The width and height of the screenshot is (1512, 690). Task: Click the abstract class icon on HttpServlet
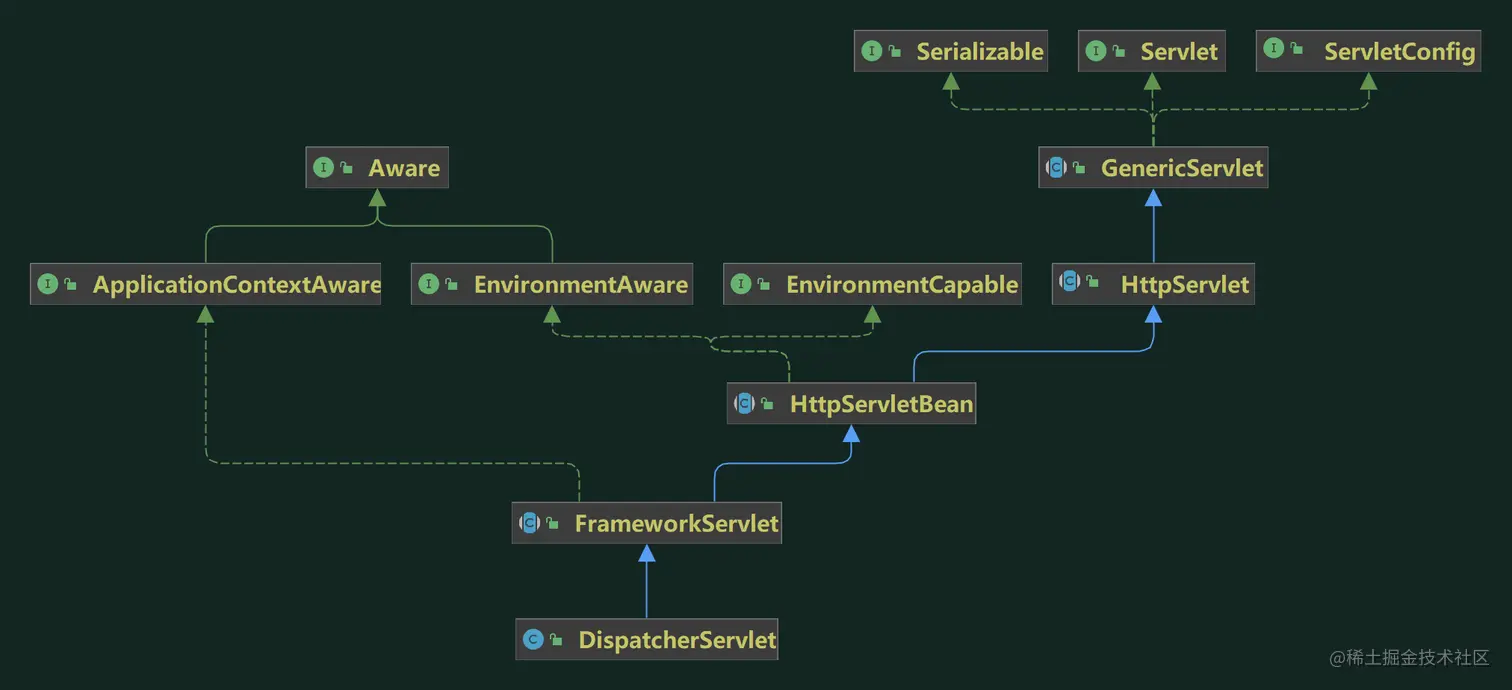click(x=1070, y=281)
